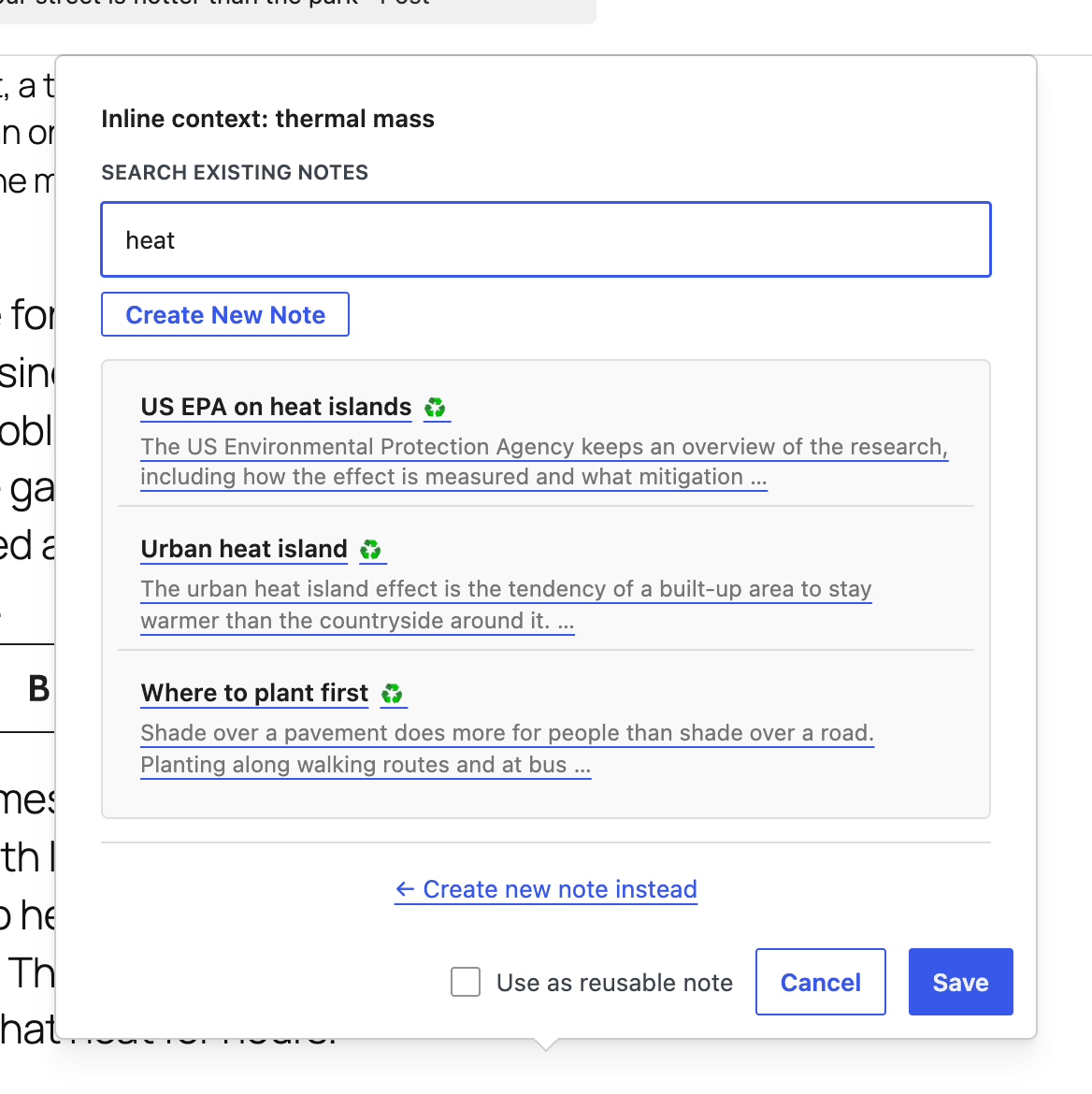Enable the Use as reusable note checkbox

[x=466, y=982]
